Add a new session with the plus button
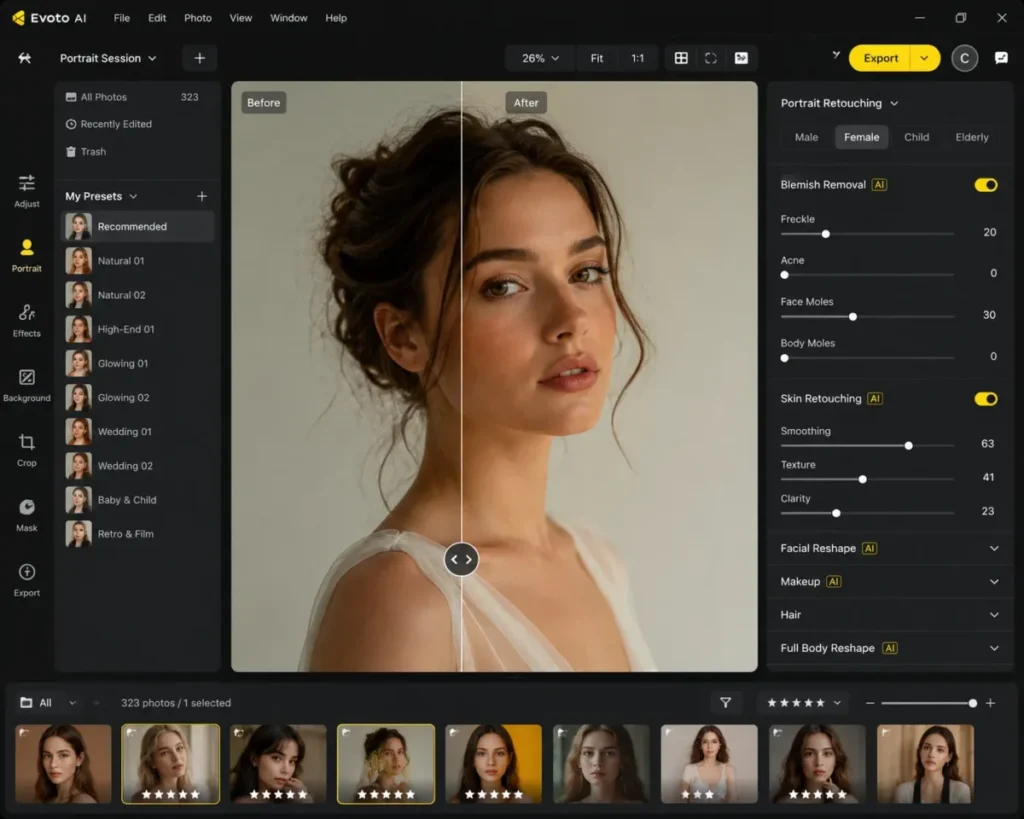This screenshot has width=1024, height=819. (200, 58)
